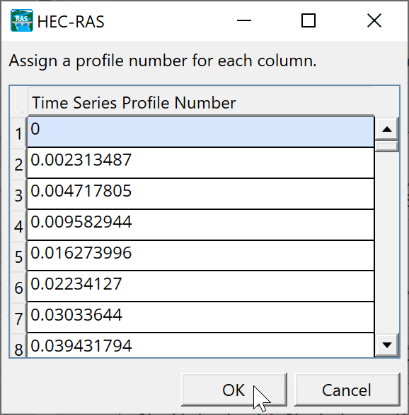Click the scroll up arrow
This screenshot has width=409, height=415.
[387, 129]
